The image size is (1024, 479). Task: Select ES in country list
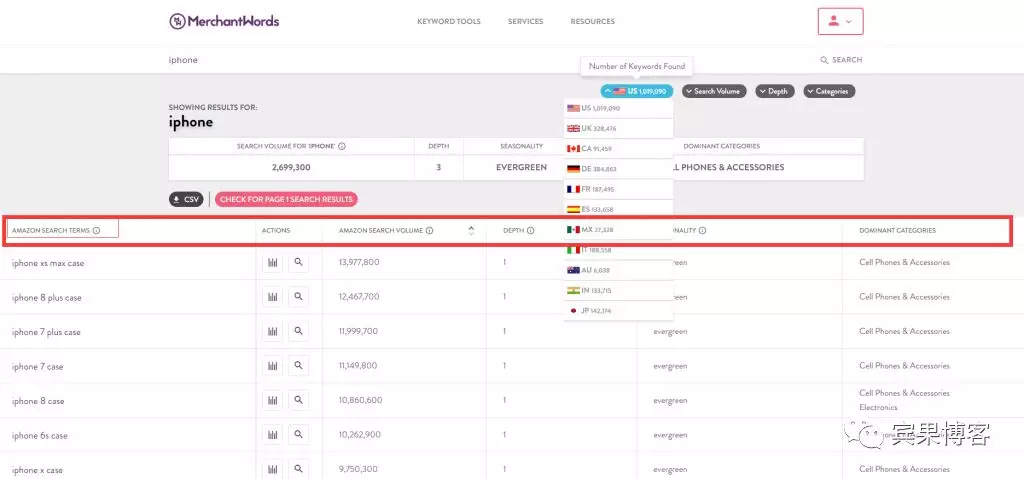618,210
